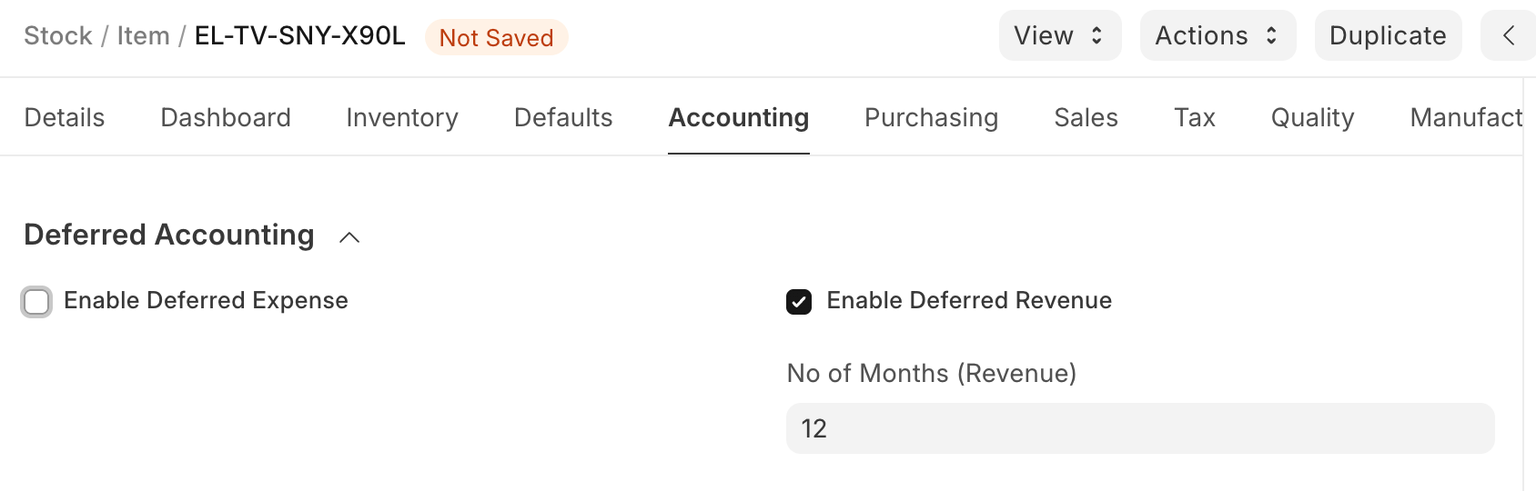Open the Actions dropdown menu

[1217, 36]
